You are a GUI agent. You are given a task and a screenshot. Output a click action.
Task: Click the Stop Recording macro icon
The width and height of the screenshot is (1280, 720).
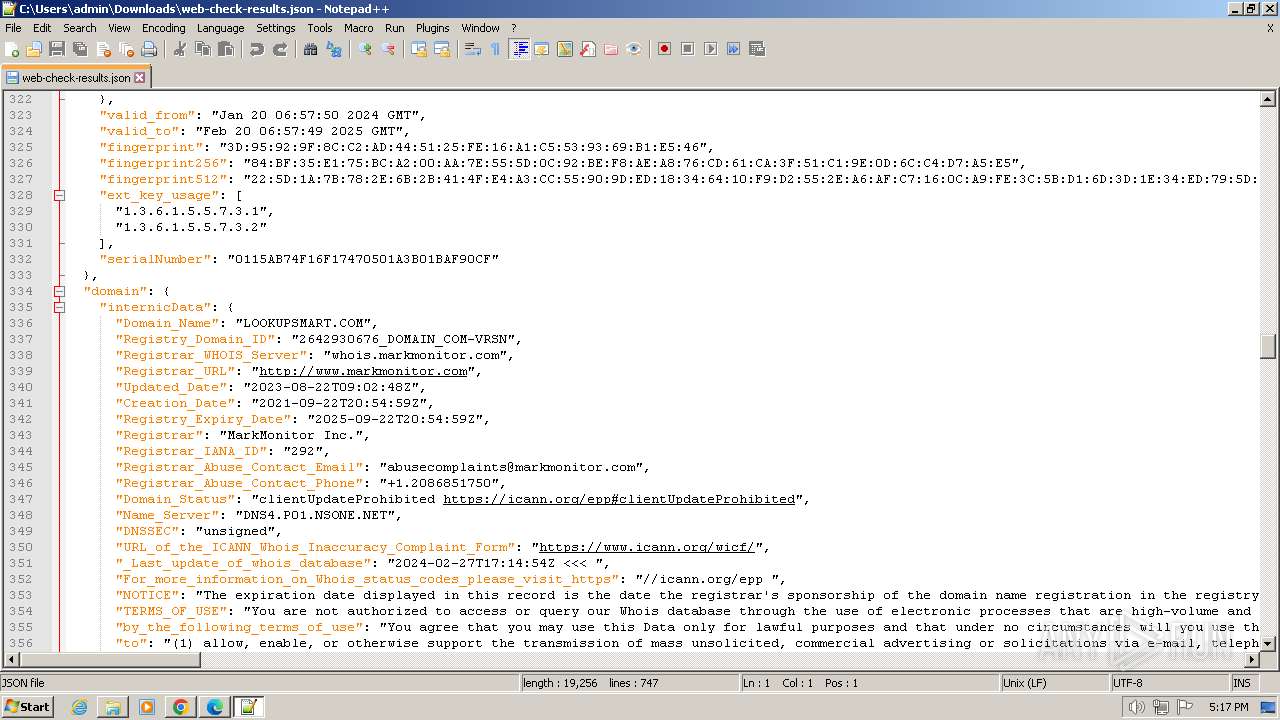click(x=687, y=49)
